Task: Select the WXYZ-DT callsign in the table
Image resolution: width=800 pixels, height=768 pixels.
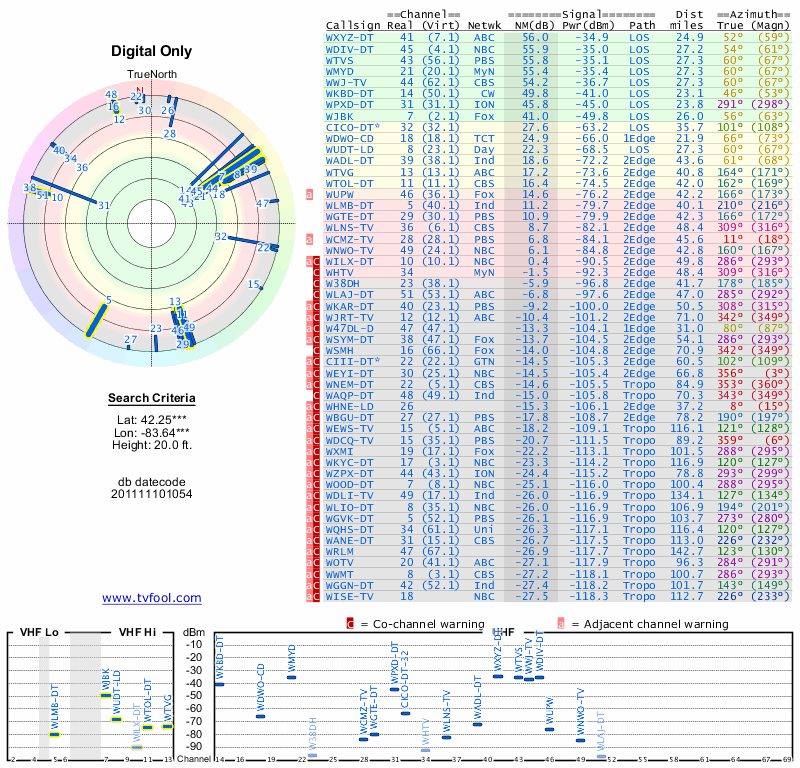Action: 350,36
